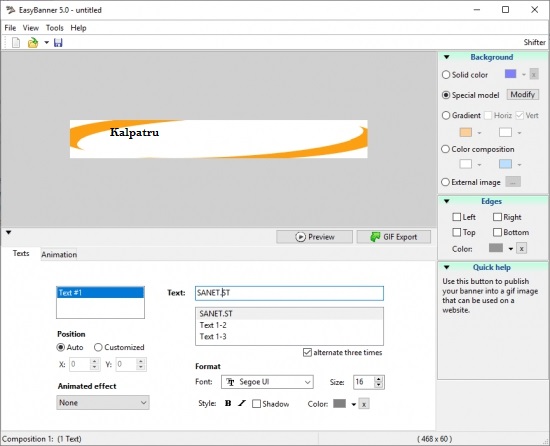
Task: Click the GIF Export button
Action: pyautogui.click(x=394, y=237)
